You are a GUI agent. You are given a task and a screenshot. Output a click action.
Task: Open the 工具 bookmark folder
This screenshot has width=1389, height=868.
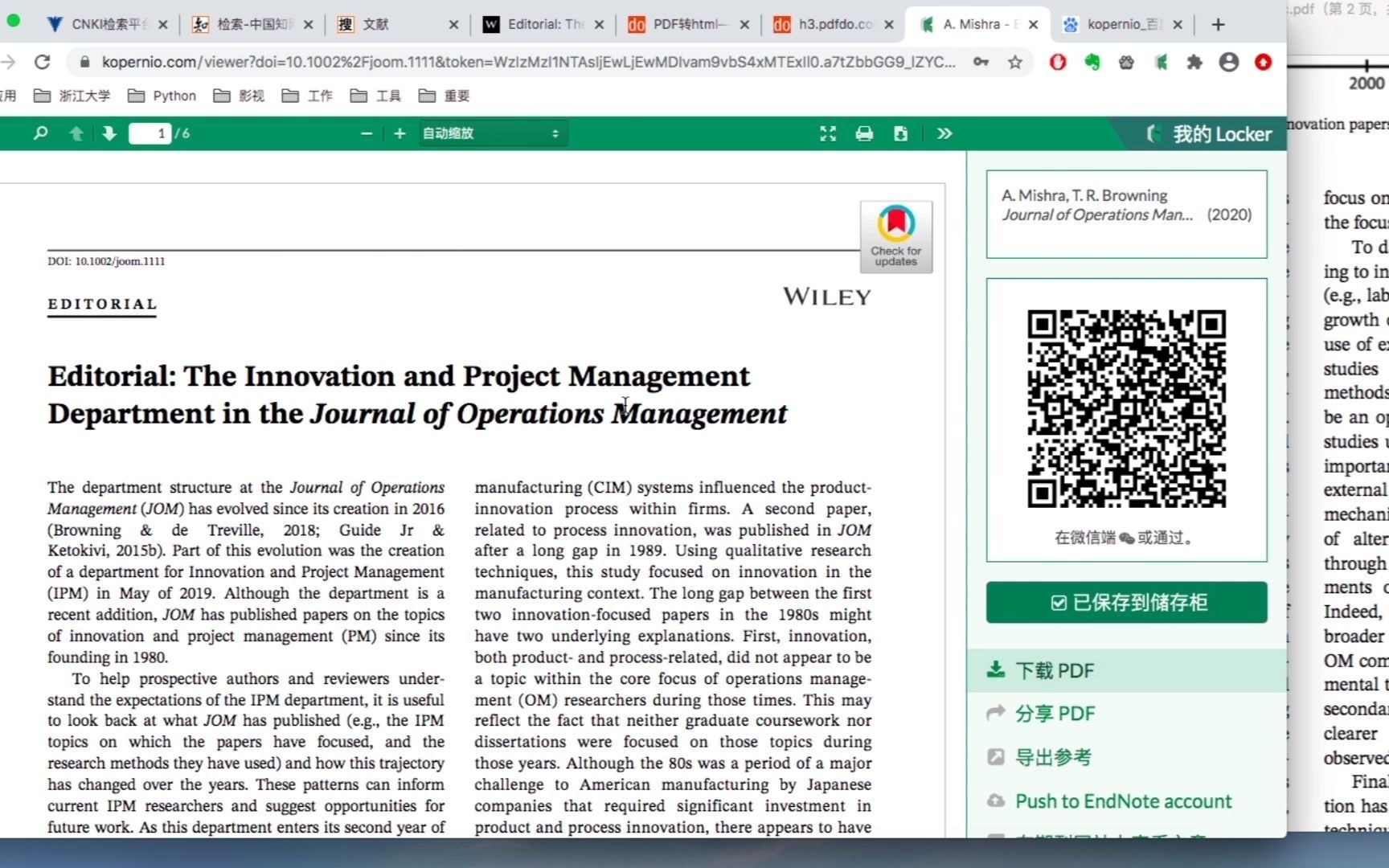pos(376,96)
